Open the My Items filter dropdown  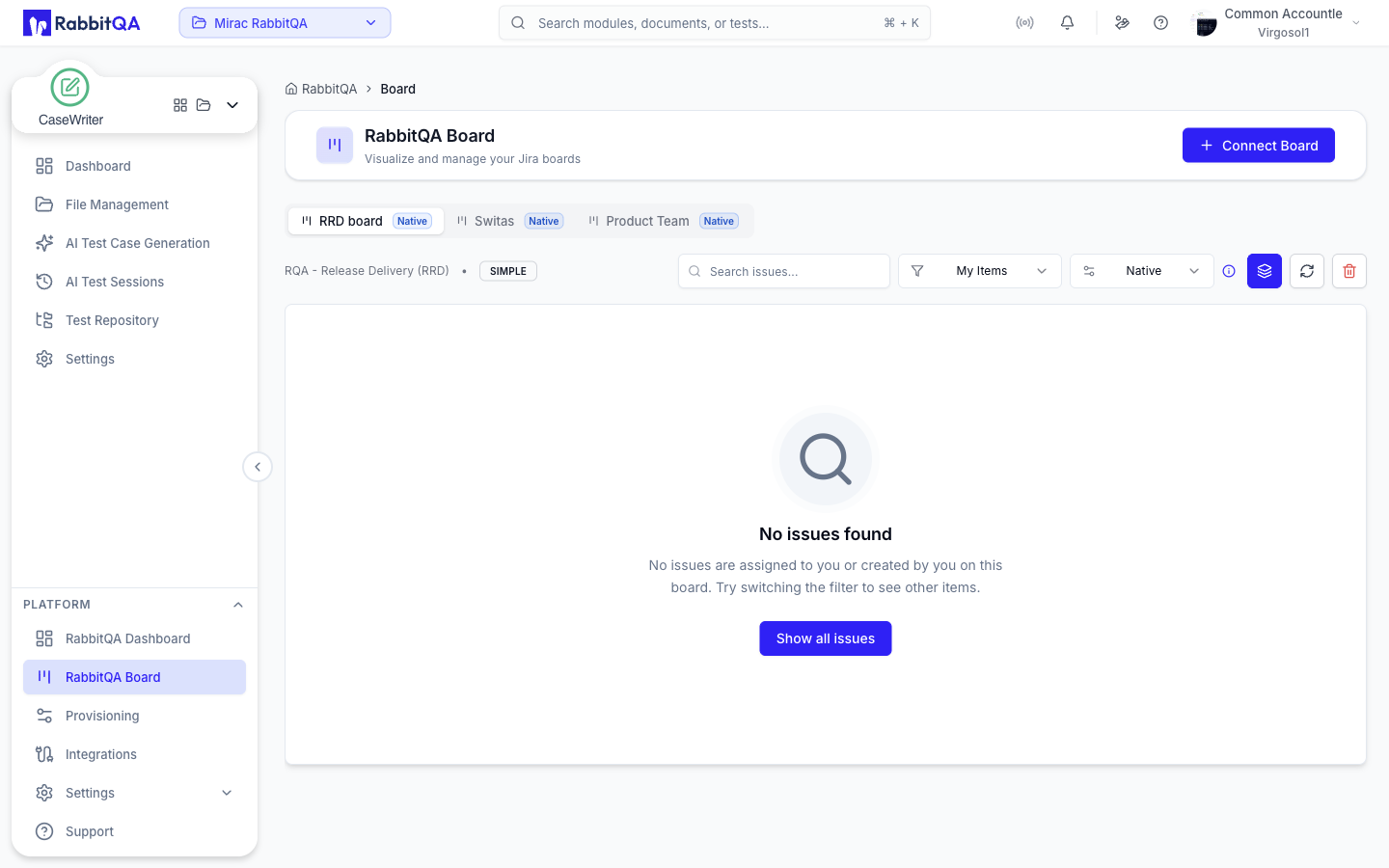980,271
